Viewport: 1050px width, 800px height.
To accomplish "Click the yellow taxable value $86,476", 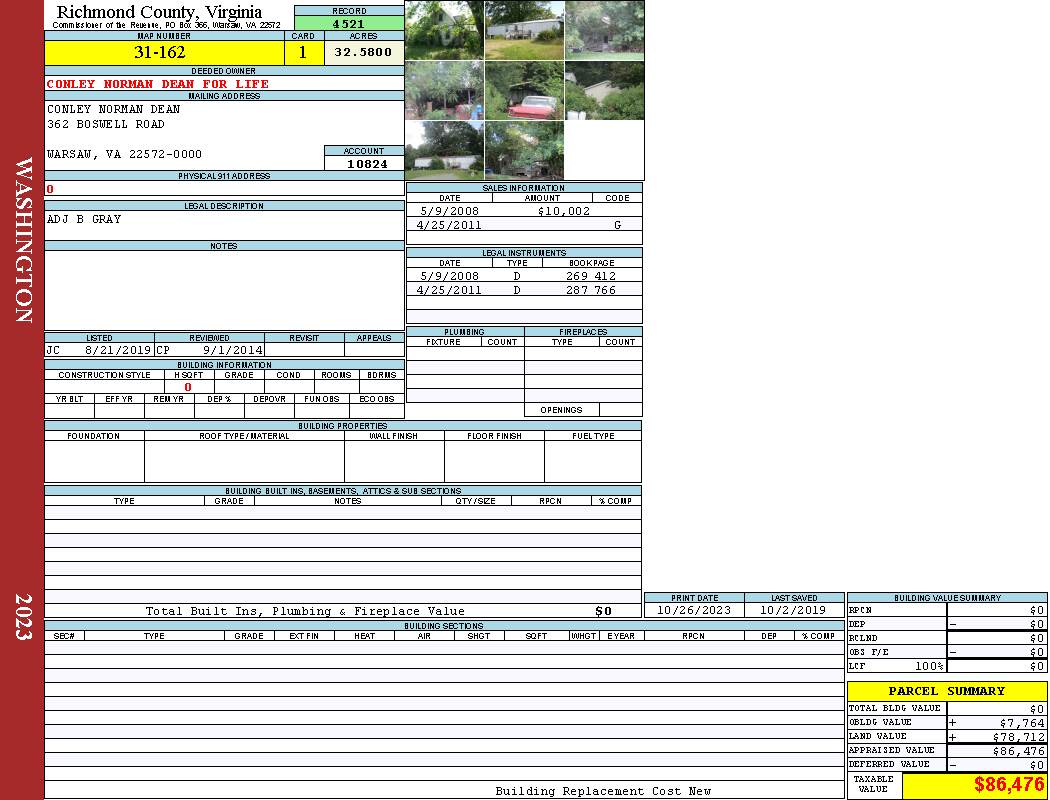I will pyautogui.click(x=975, y=785).
